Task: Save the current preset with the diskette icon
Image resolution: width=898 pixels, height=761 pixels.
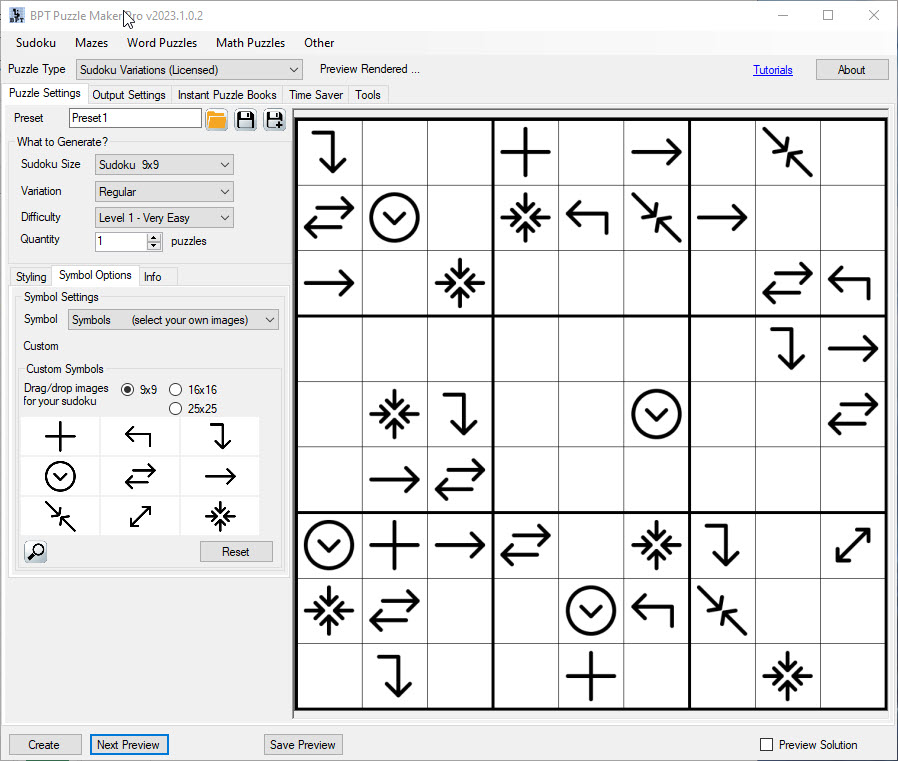Action: click(245, 118)
